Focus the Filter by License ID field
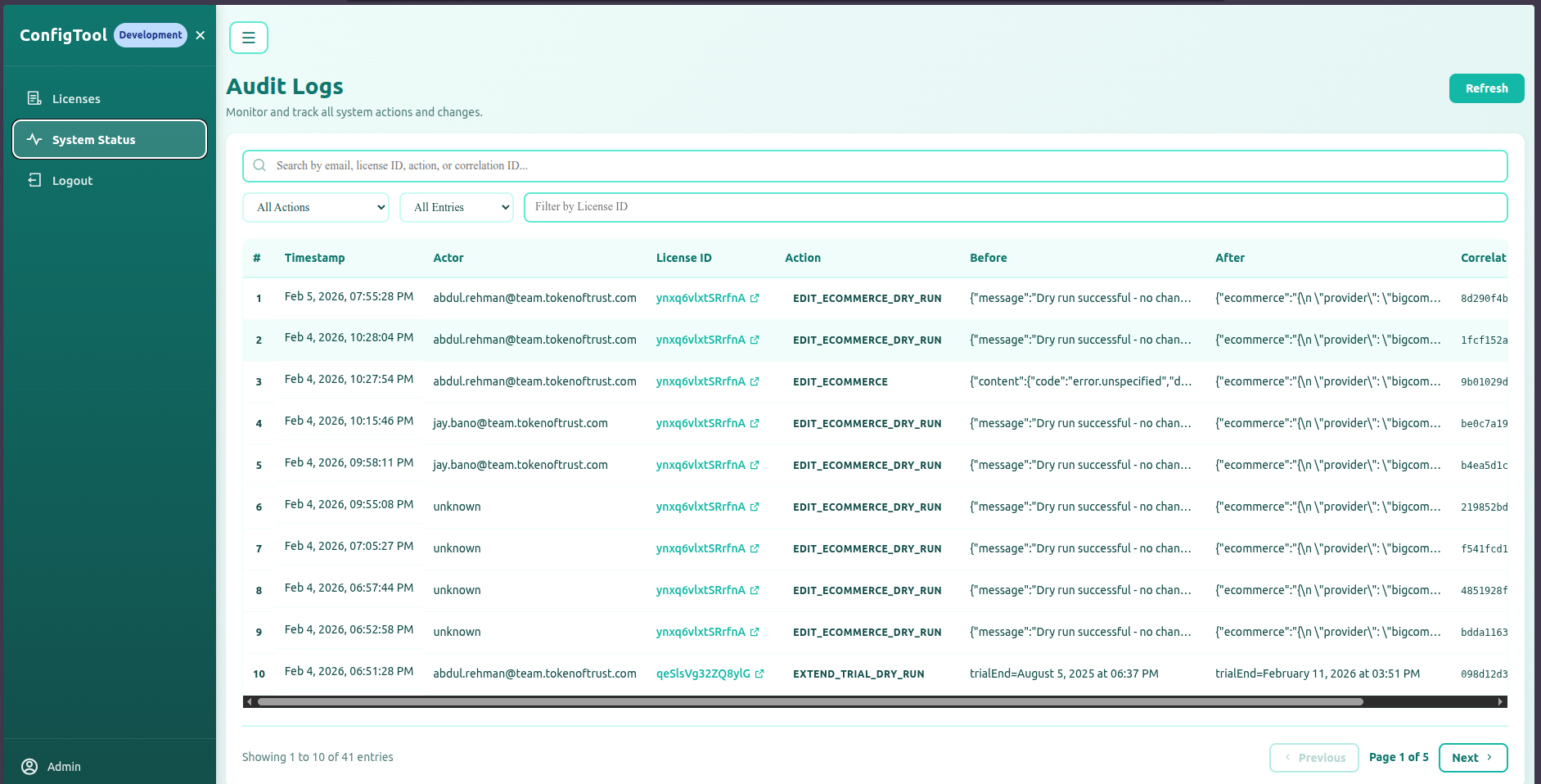This screenshot has height=784, width=1541. [1015, 207]
